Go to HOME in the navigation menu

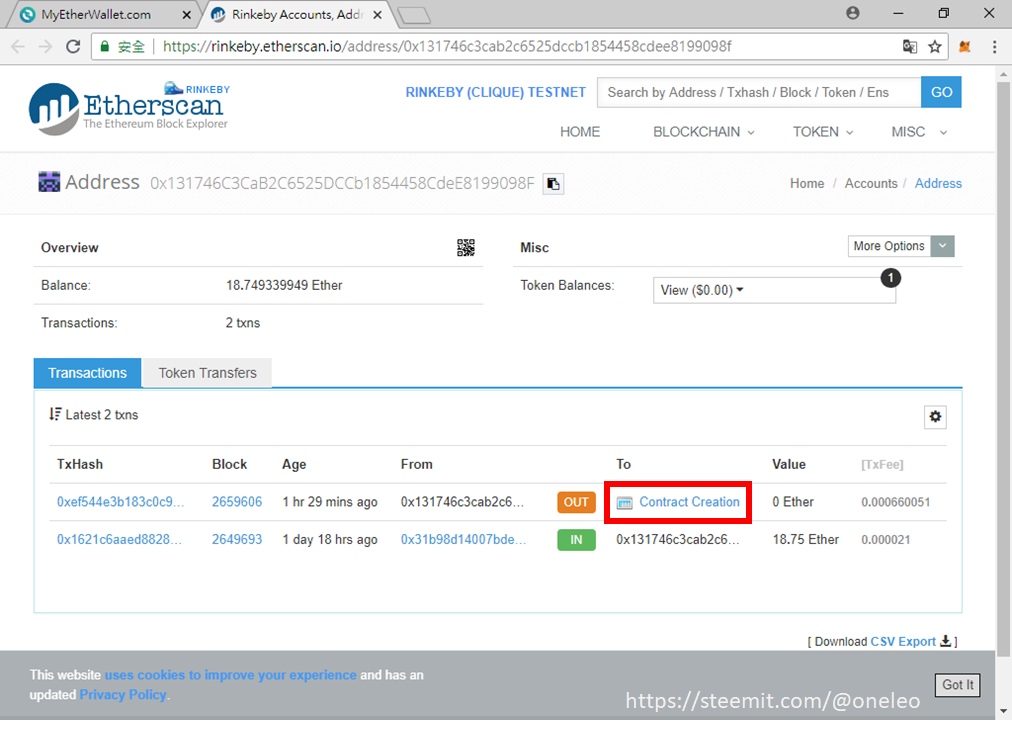(580, 132)
